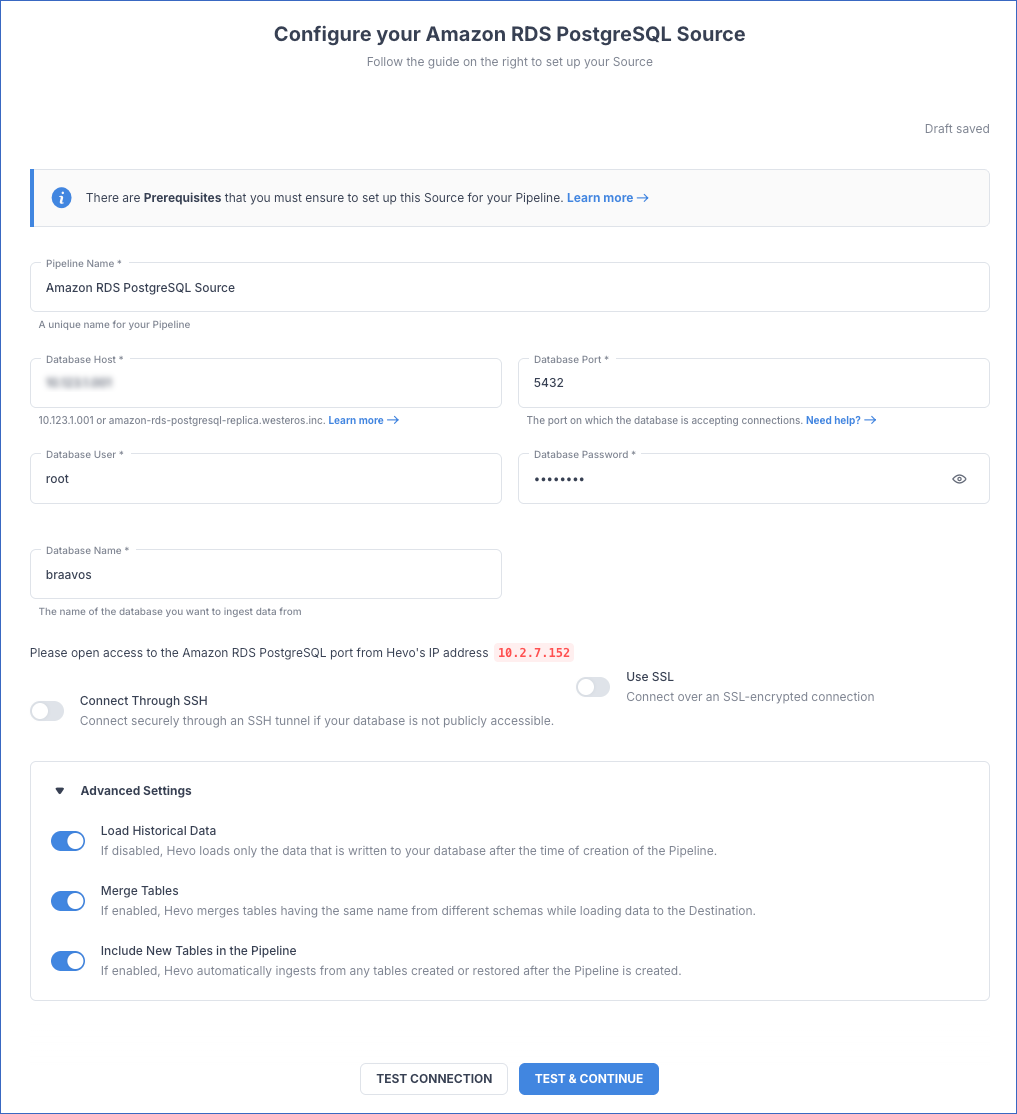Click Need help? link for port

pos(841,421)
